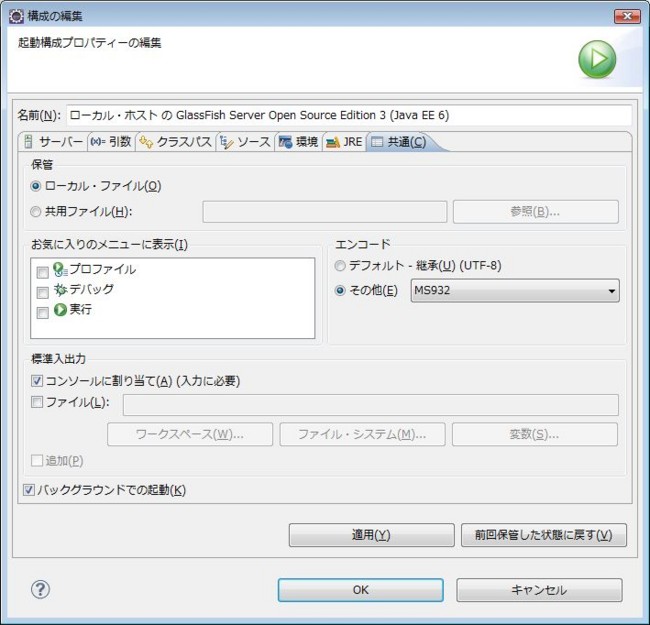The width and height of the screenshot is (650, 625).
Task: Click 前回保管した状態に戻す(V) revert button
Action: tap(544, 535)
